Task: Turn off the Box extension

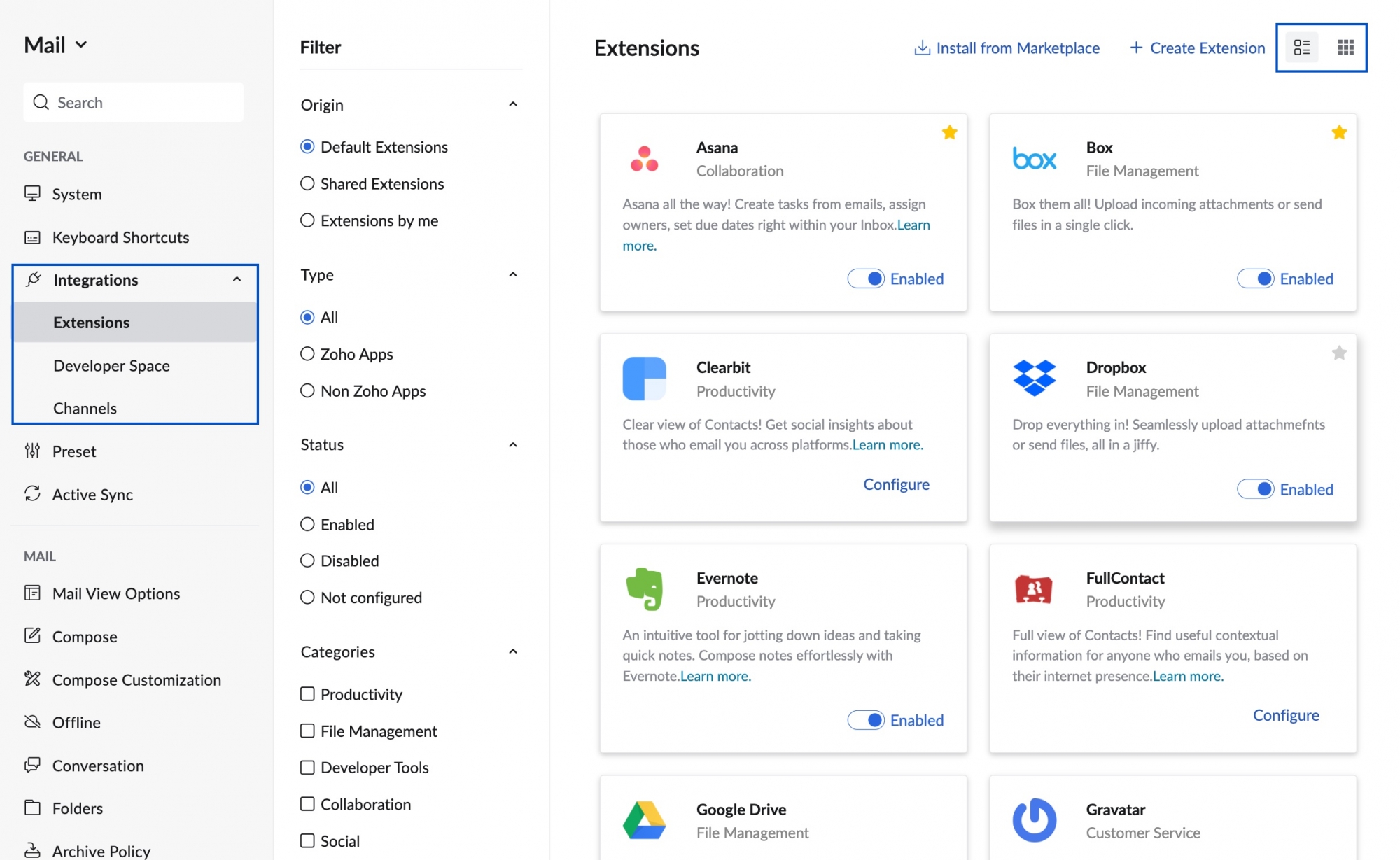Action: tap(1256, 279)
